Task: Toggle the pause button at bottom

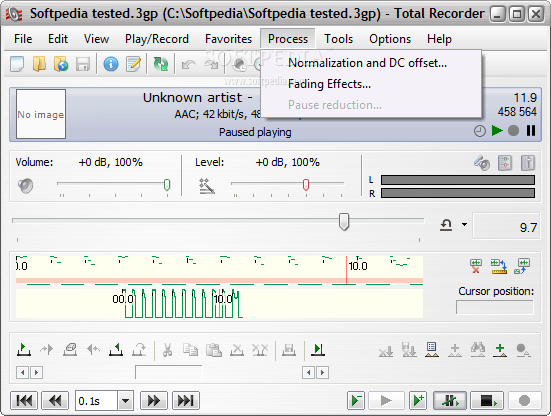Action: pos(450,401)
